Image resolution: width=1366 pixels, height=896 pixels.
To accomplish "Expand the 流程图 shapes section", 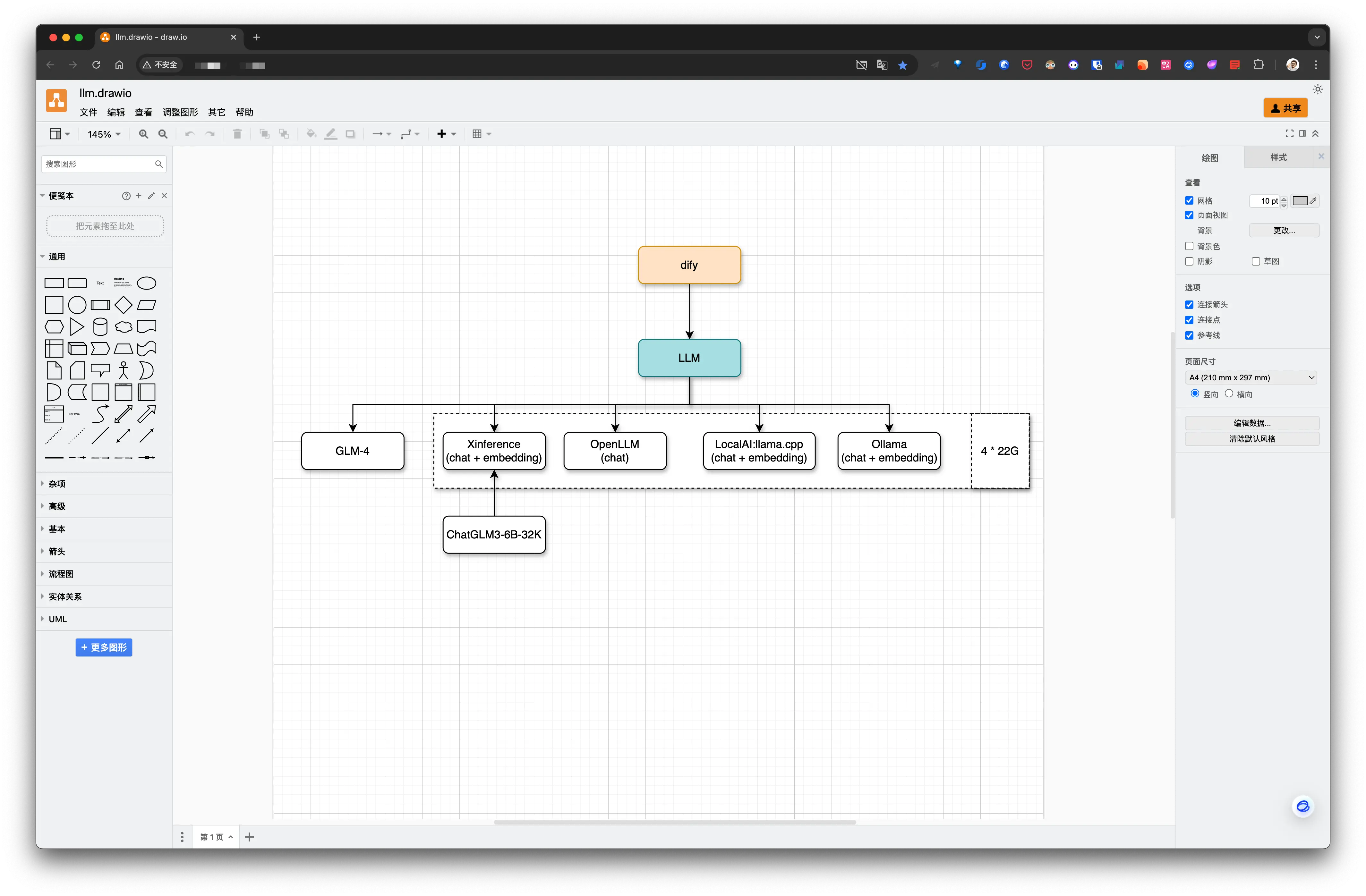I will click(61, 574).
